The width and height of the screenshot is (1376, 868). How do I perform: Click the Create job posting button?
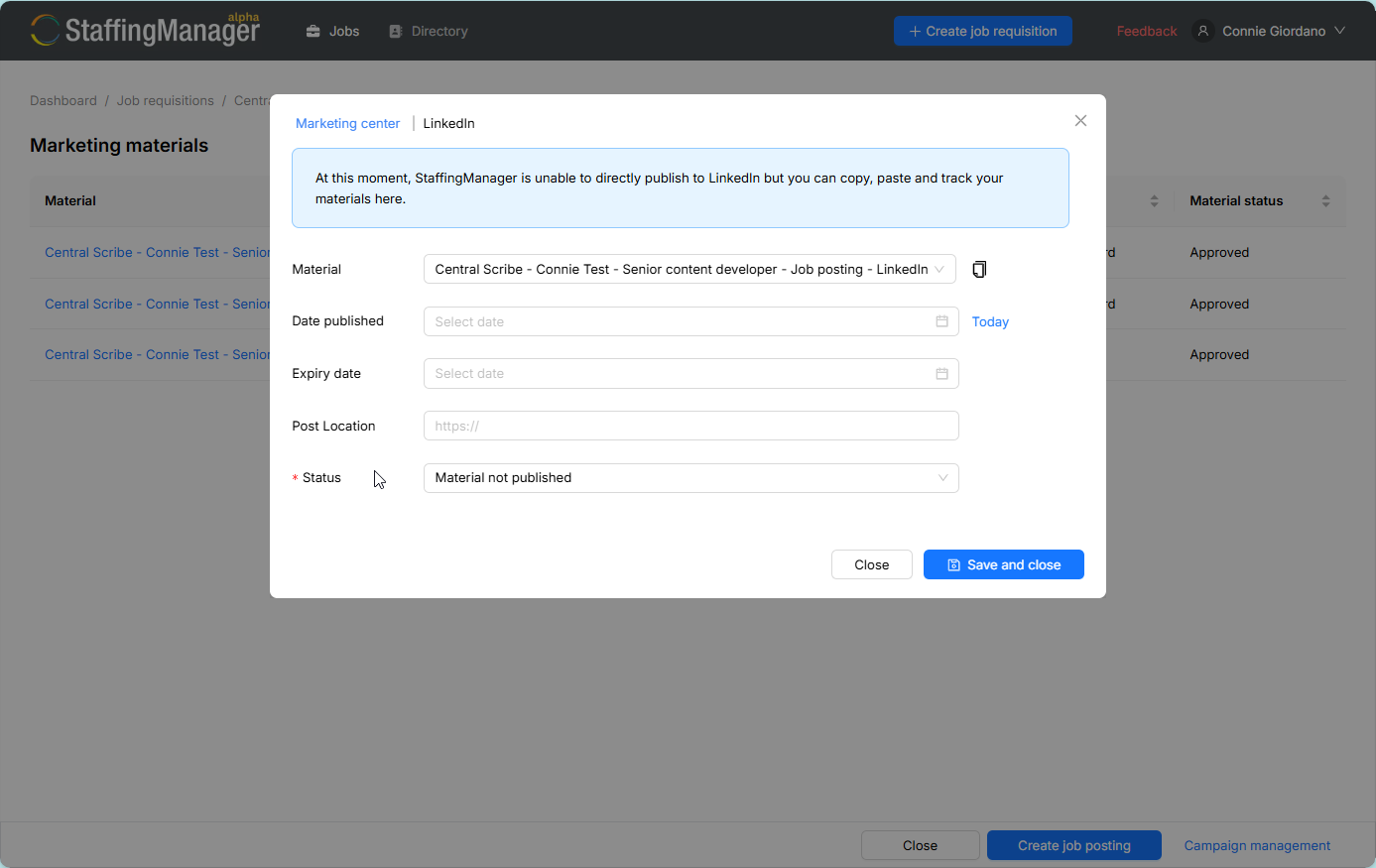coord(1074,845)
